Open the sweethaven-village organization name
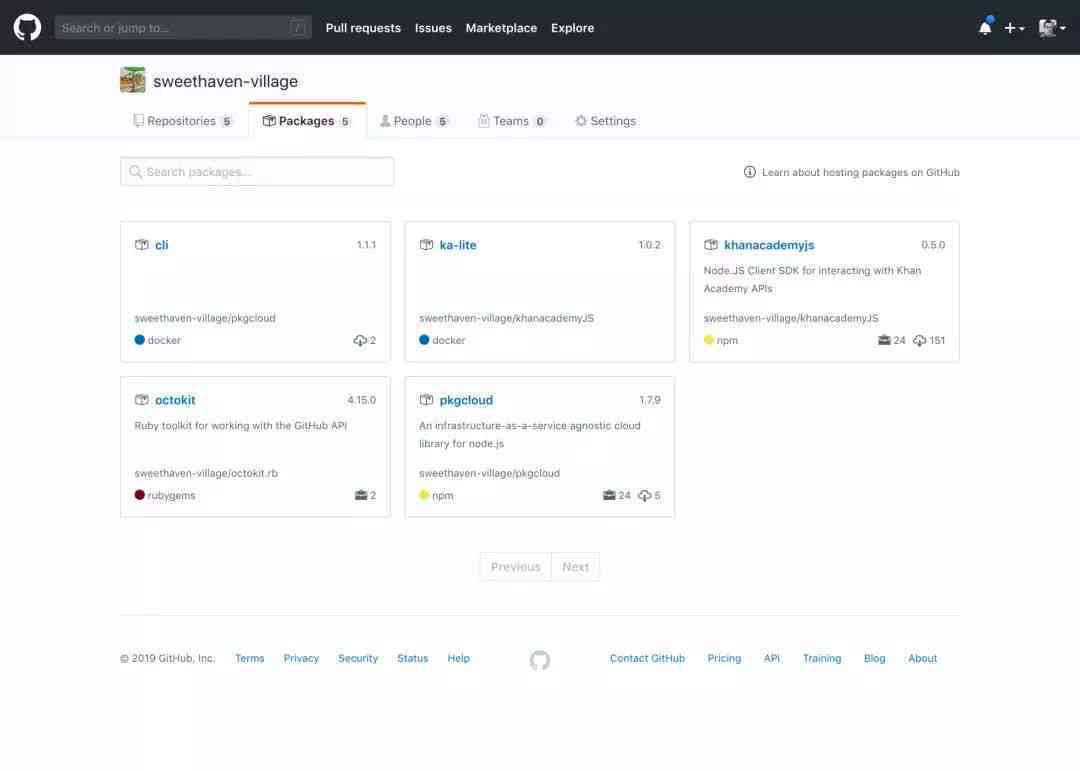The width and height of the screenshot is (1080, 771). [x=225, y=81]
